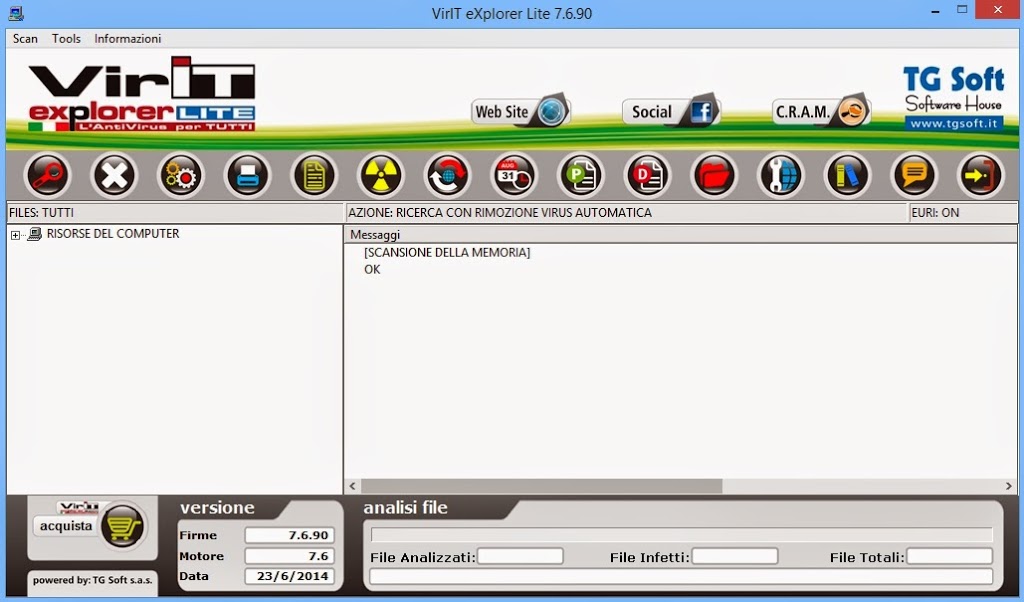
Task: Click the acquista purchase button
Action: pos(66,526)
